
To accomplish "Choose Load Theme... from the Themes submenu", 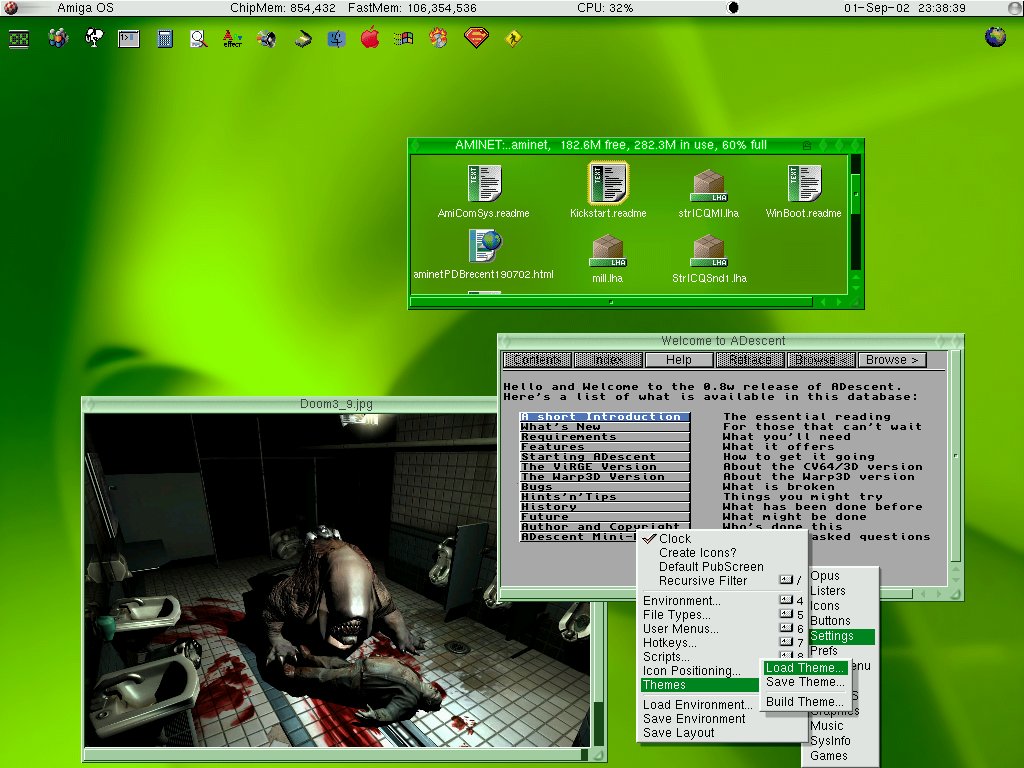I will click(805, 668).
